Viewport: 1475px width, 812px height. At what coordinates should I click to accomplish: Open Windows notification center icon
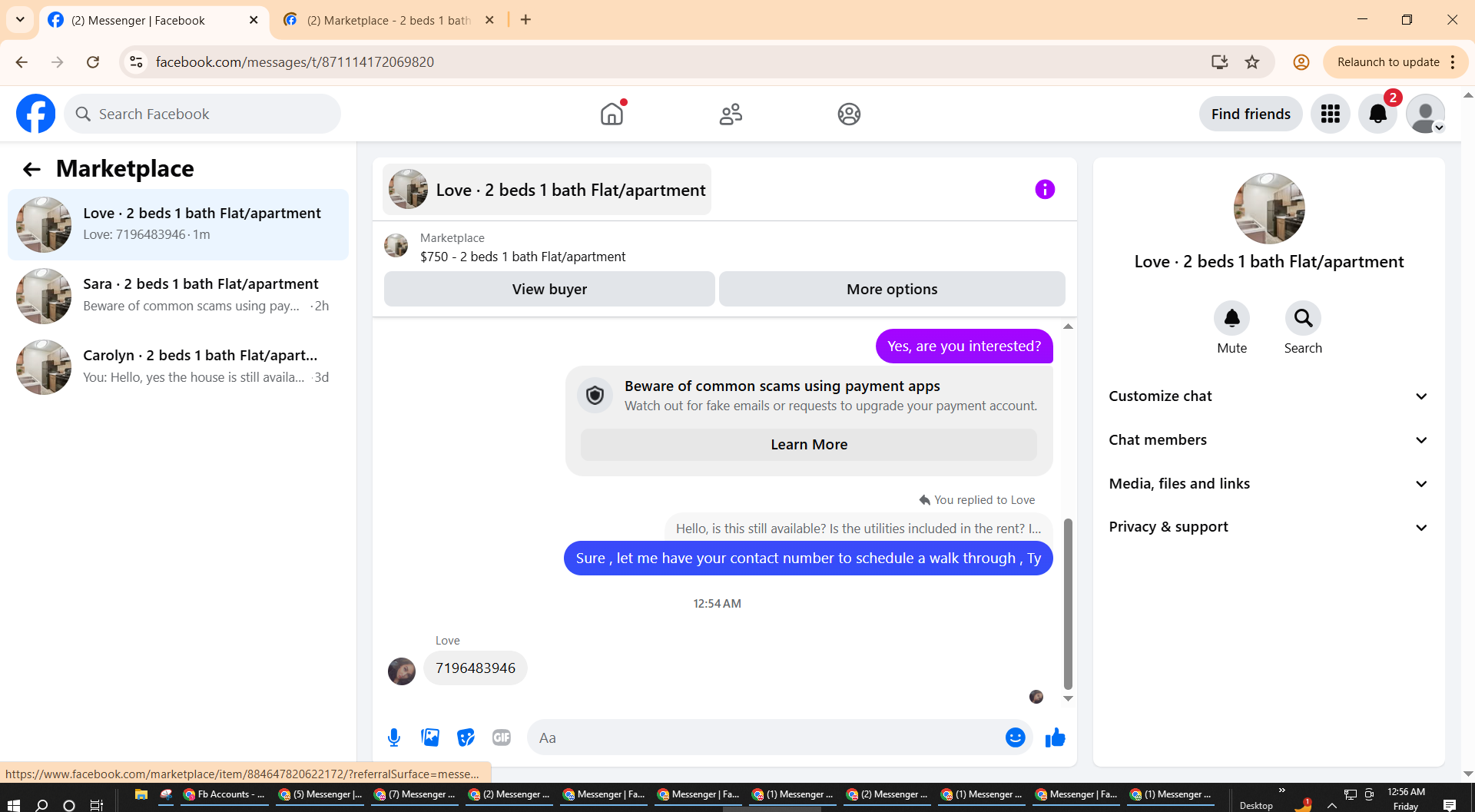click(x=1449, y=804)
